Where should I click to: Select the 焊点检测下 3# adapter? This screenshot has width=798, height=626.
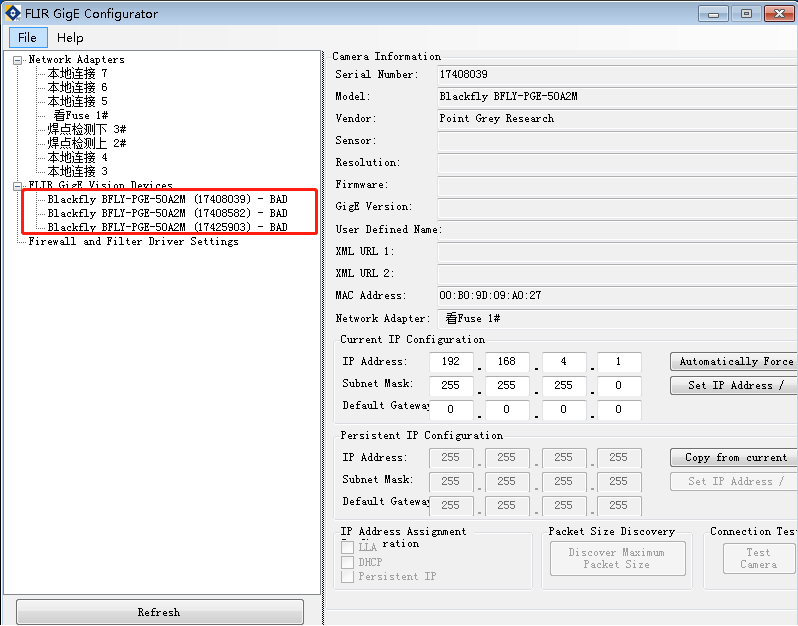[87, 129]
